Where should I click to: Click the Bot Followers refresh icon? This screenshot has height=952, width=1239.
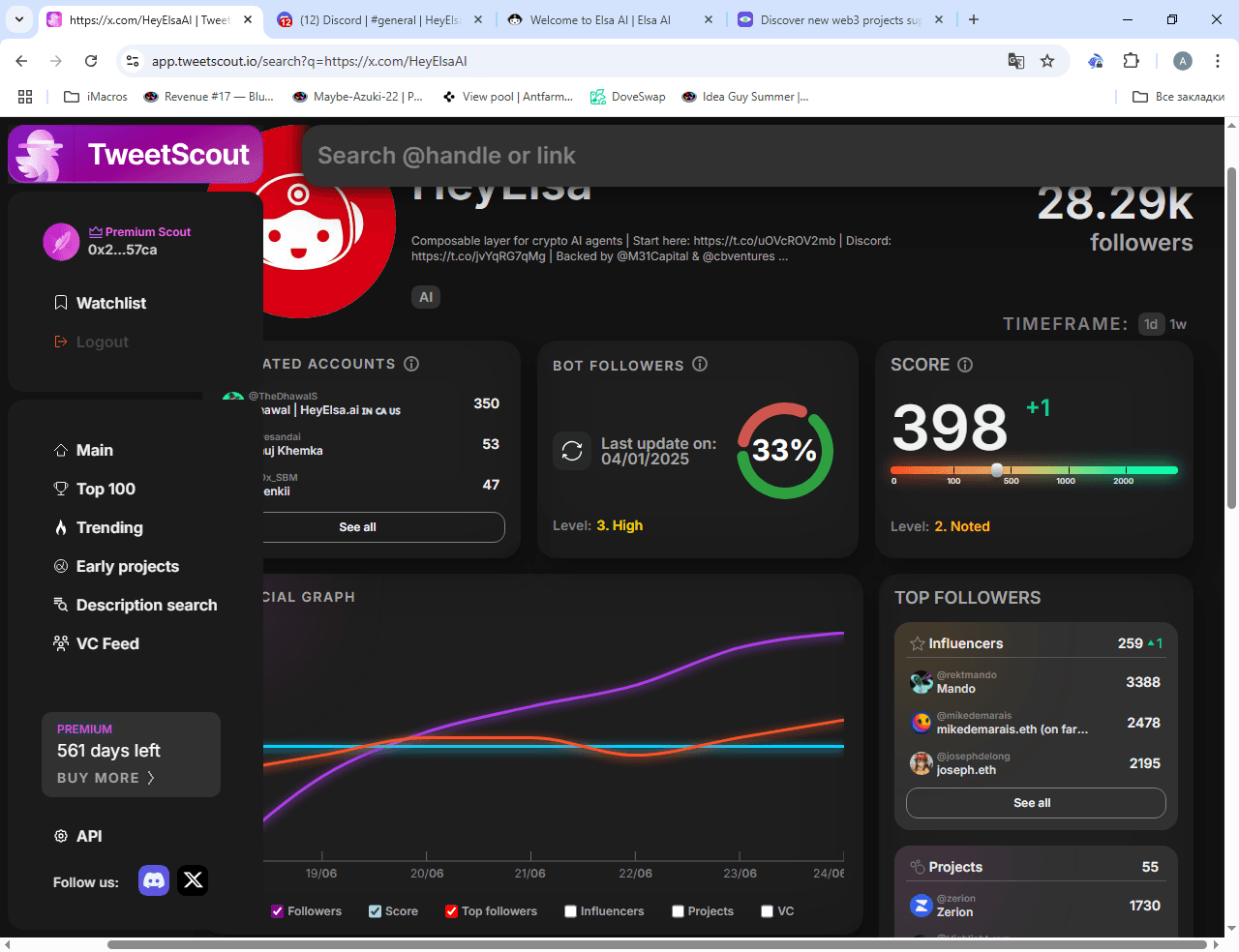click(572, 451)
